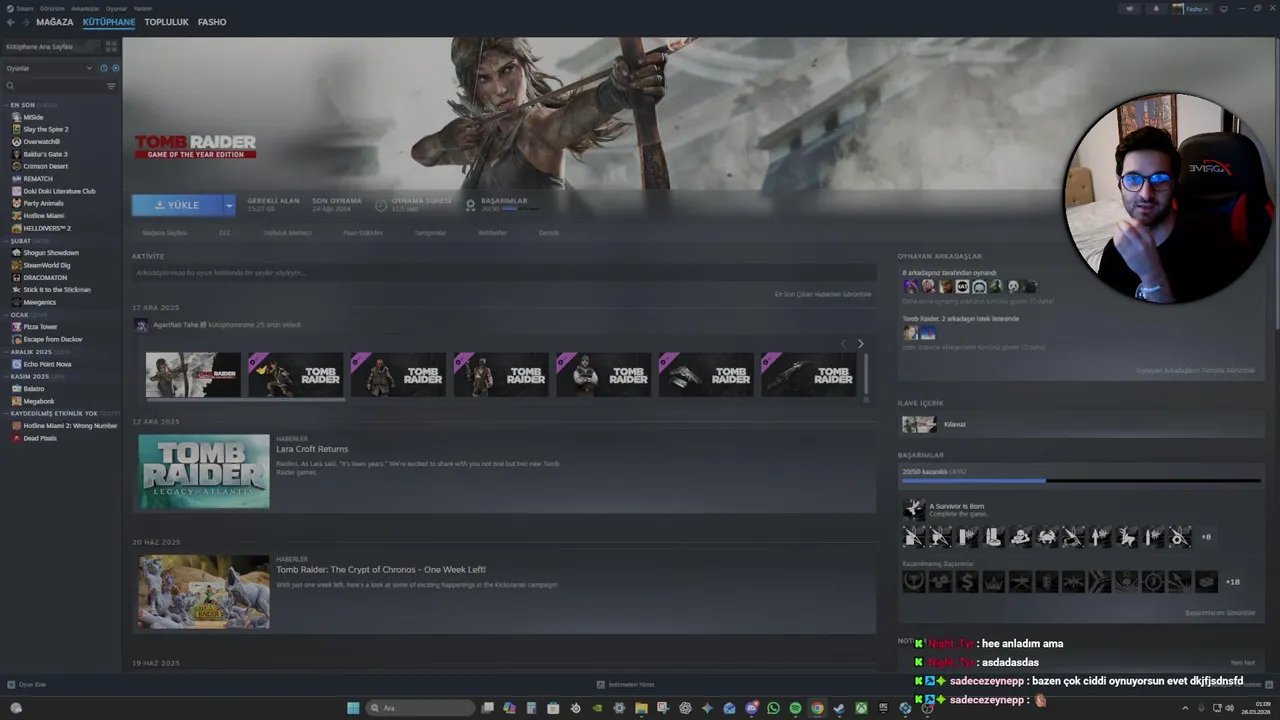Image resolution: width=1280 pixels, height=720 pixels.
Task: Open A Survivor Is Born achievement icon
Action: point(914,509)
